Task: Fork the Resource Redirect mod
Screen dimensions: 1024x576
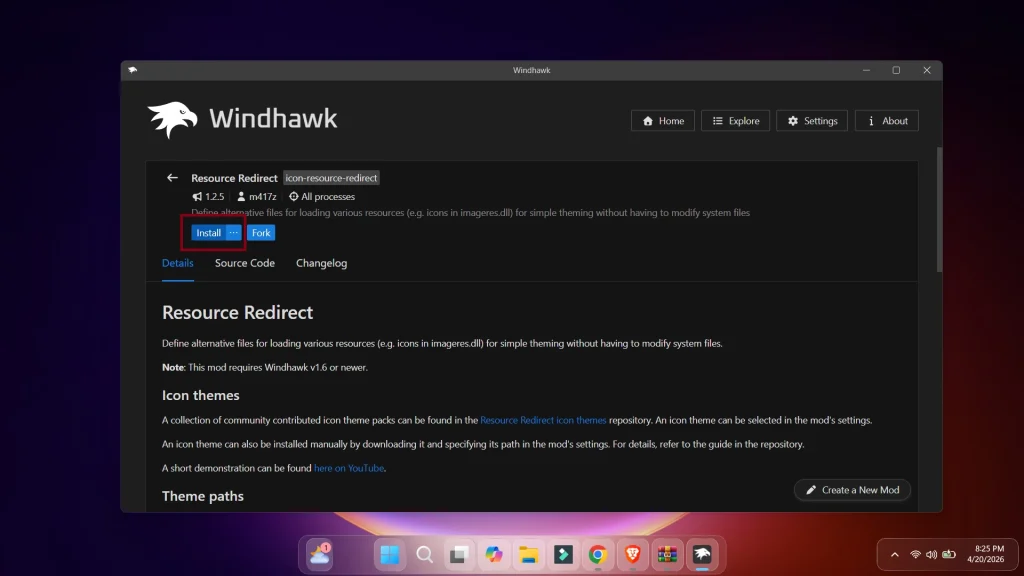Action: coord(260,232)
